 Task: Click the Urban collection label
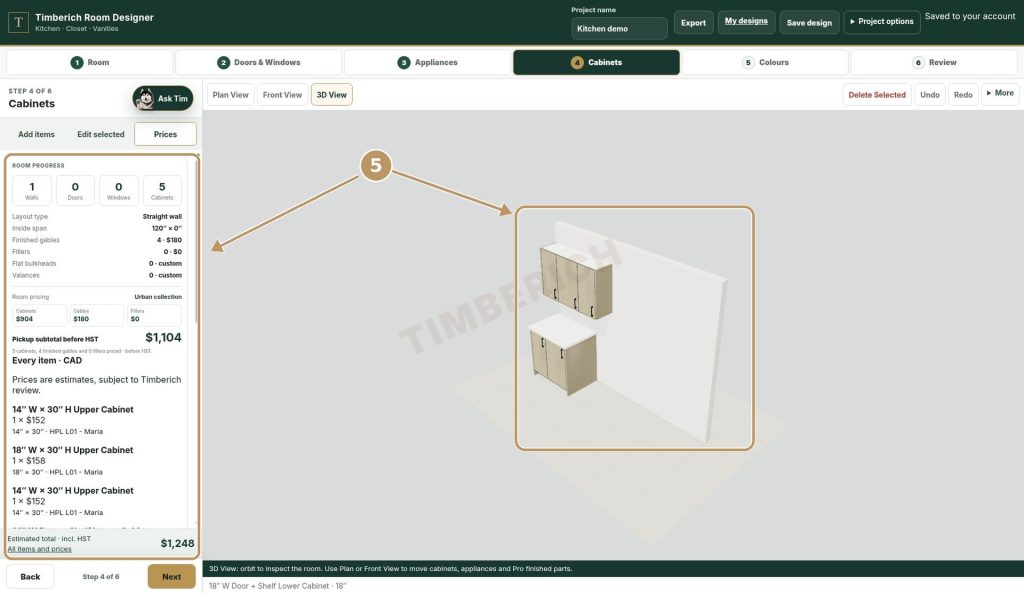pos(158,297)
